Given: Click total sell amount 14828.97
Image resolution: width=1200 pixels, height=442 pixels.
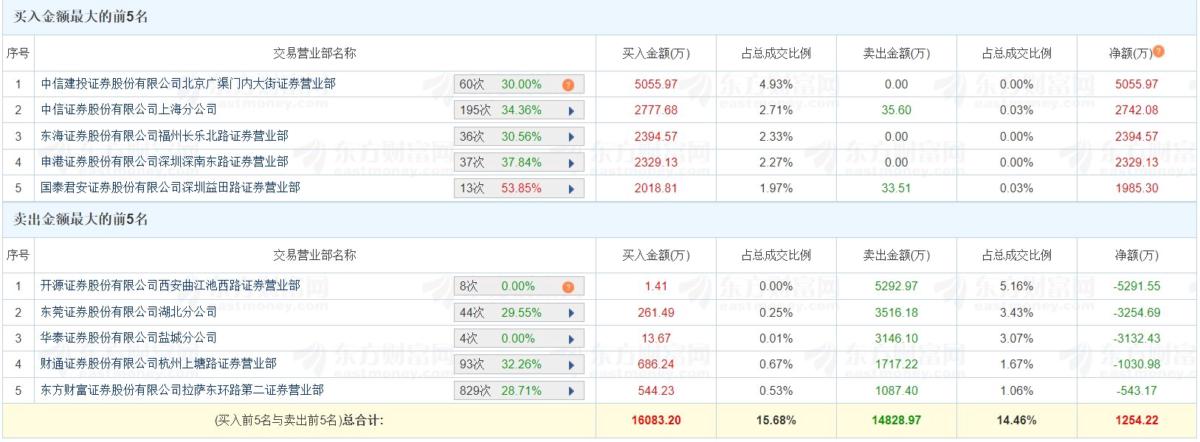Looking at the screenshot, I should tap(896, 421).
